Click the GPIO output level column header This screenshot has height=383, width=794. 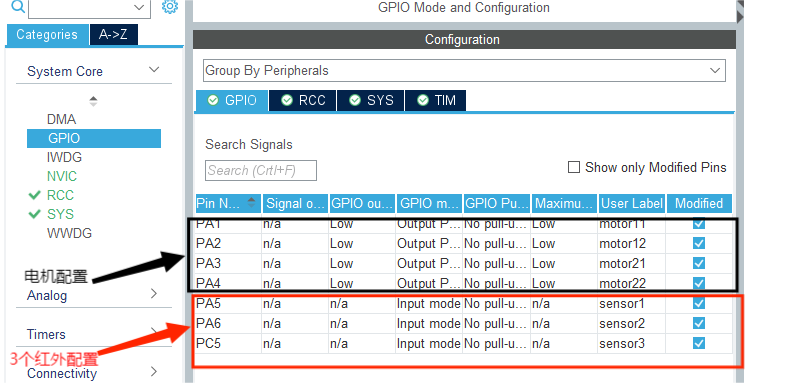point(362,204)
